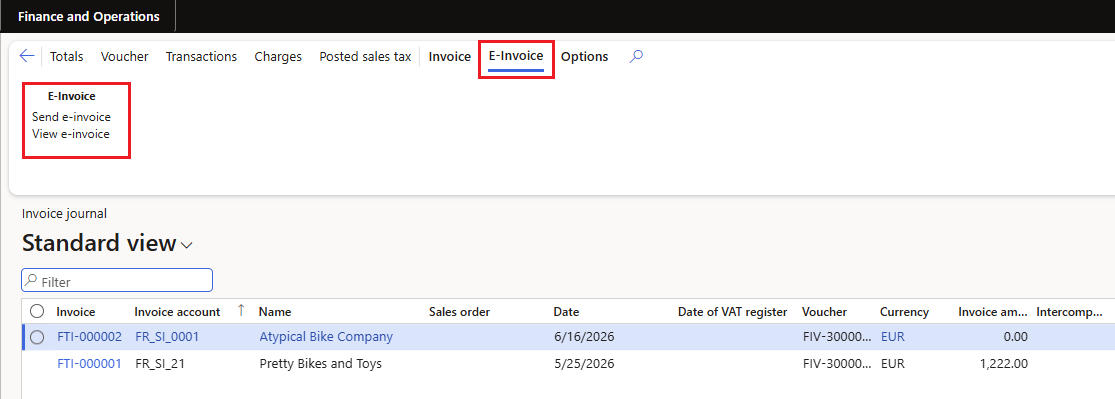Screen dimensions: 1115x399
Task: Switch to the Options tab
Action: (x=585, y=57)
